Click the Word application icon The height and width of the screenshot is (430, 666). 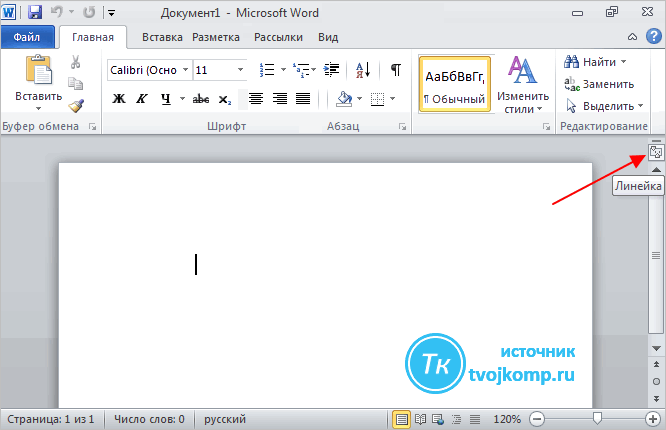[8, 12]
